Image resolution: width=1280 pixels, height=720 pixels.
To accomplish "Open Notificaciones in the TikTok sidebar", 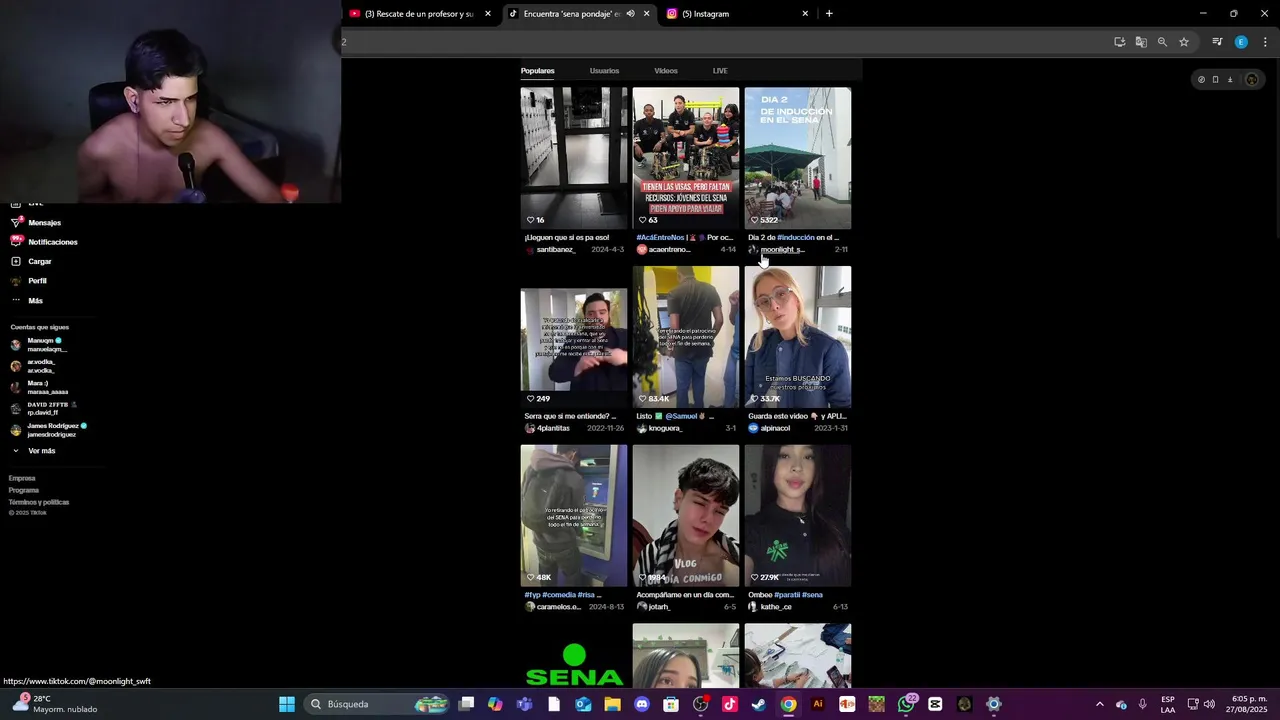I will click(44, 242).
